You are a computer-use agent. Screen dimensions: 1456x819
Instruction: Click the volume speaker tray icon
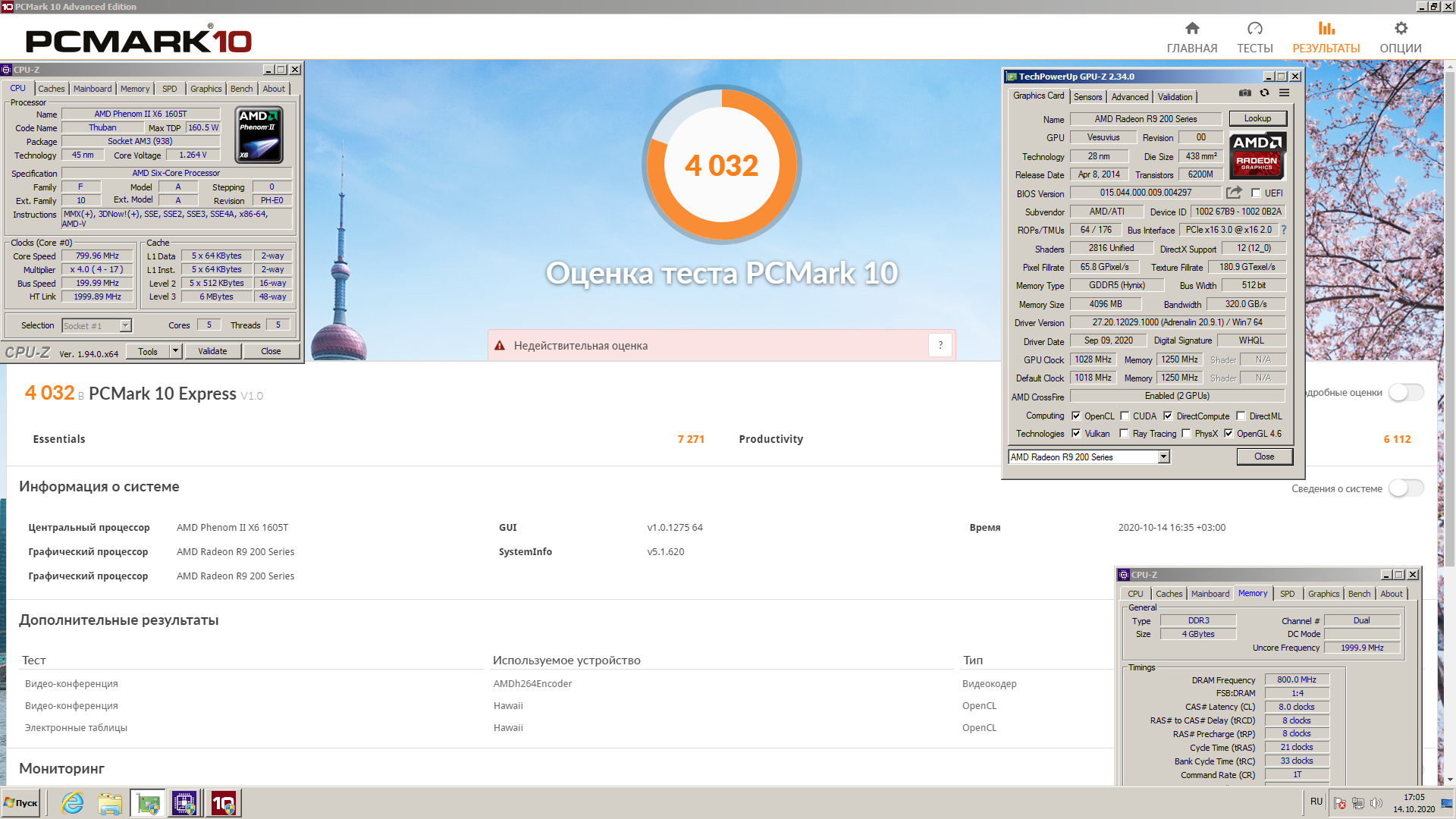pyautogui.click(x=1376, y=803)
